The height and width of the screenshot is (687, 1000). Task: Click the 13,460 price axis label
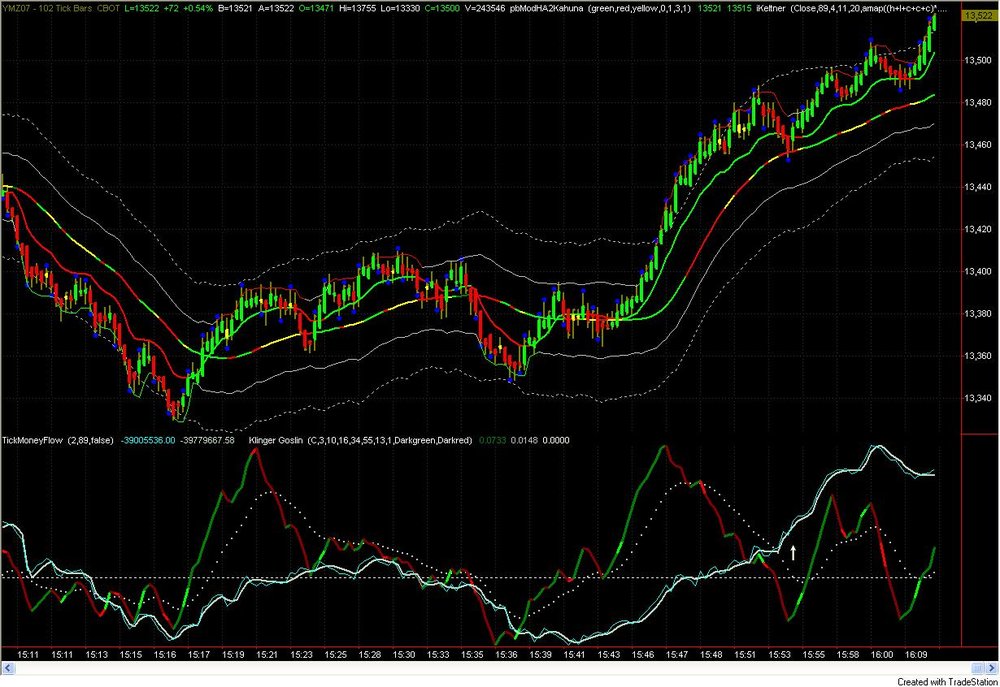click(978, 145)
